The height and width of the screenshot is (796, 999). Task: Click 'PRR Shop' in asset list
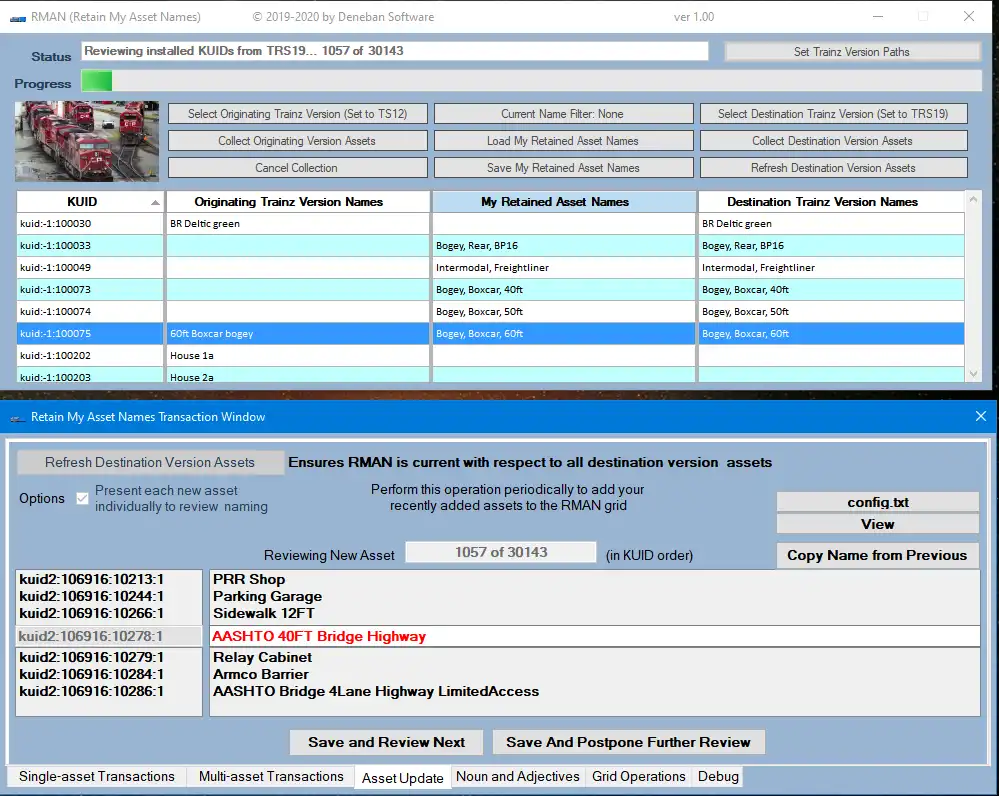pos(249,579)
